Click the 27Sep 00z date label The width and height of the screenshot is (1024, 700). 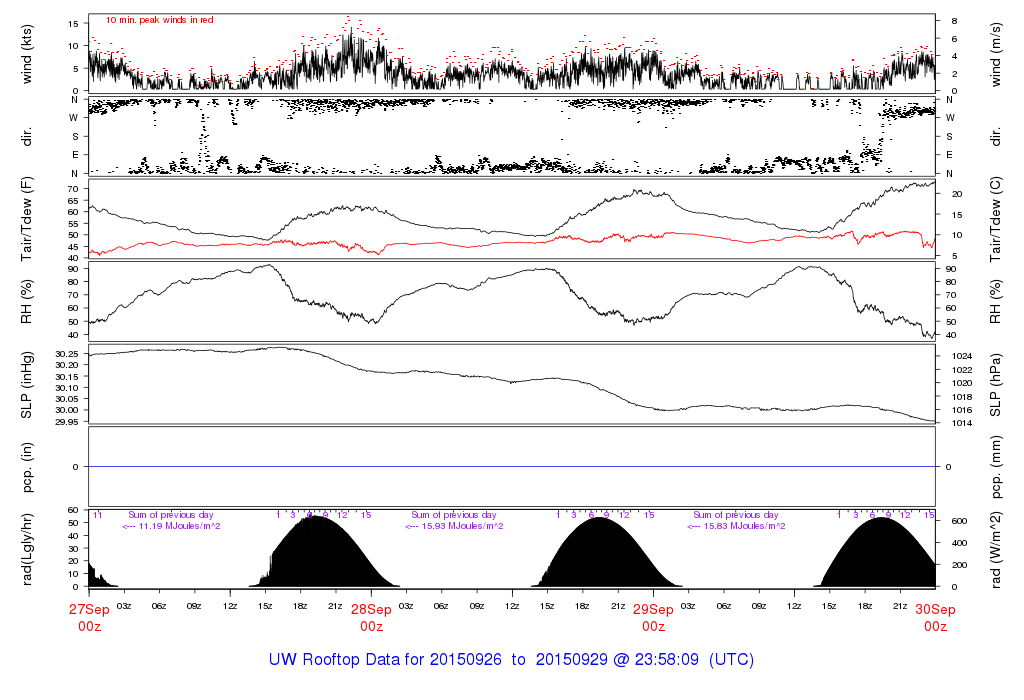pos(89,616)
